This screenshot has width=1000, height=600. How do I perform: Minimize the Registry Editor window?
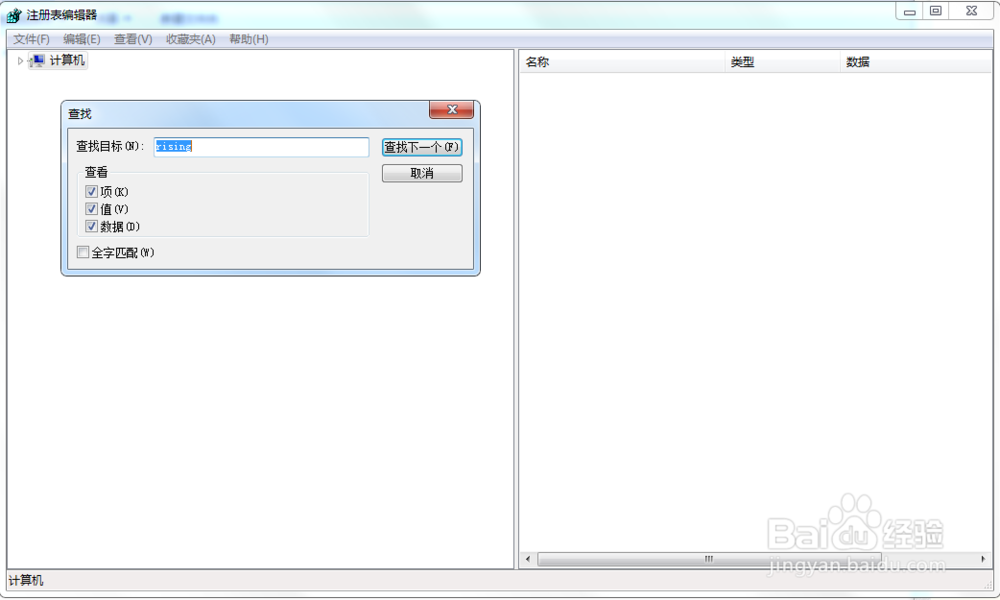909,11
